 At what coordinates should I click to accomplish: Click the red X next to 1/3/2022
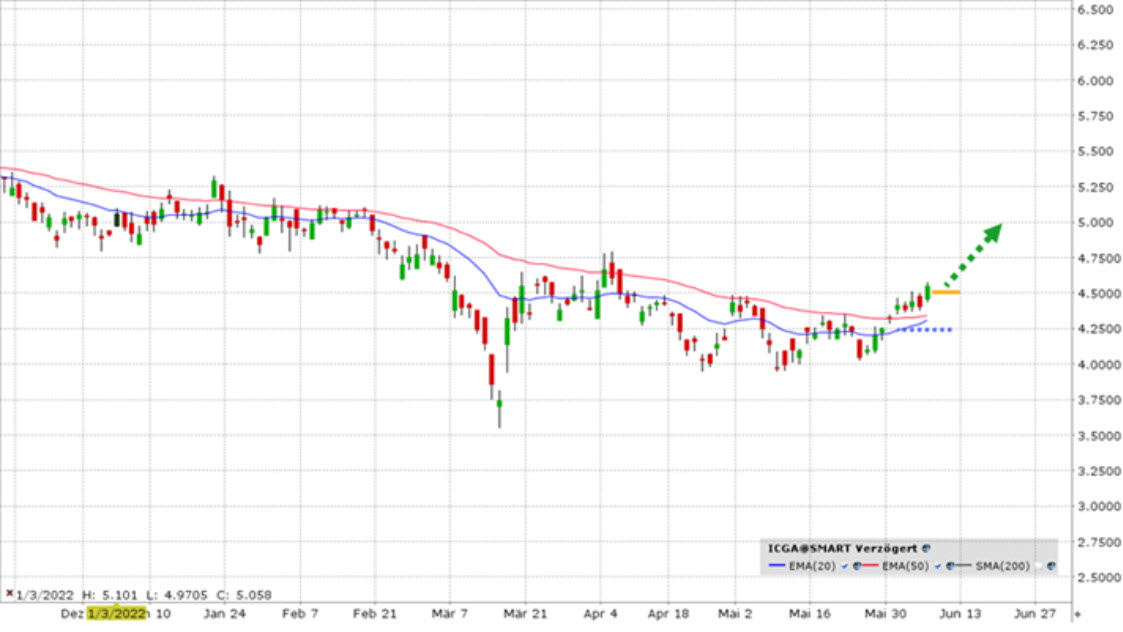[x=9, y=593]
